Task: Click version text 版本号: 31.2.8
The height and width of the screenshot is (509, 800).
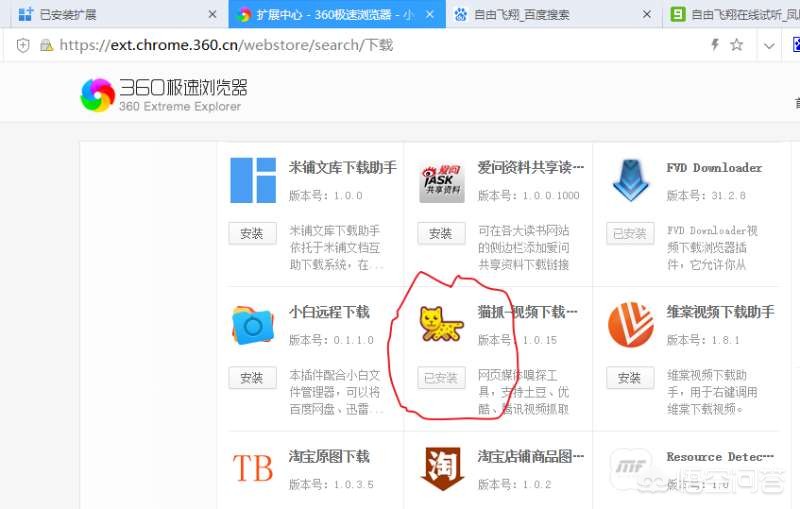Action: click(706, 195)
